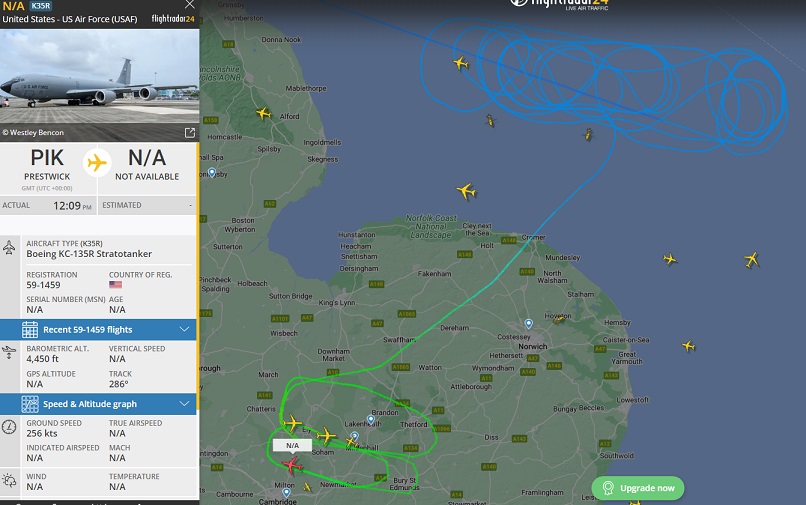Viewport: 806px width, 505px height.
Task: Click the blue airport pin near Norwich
Action: pos(528,323)
